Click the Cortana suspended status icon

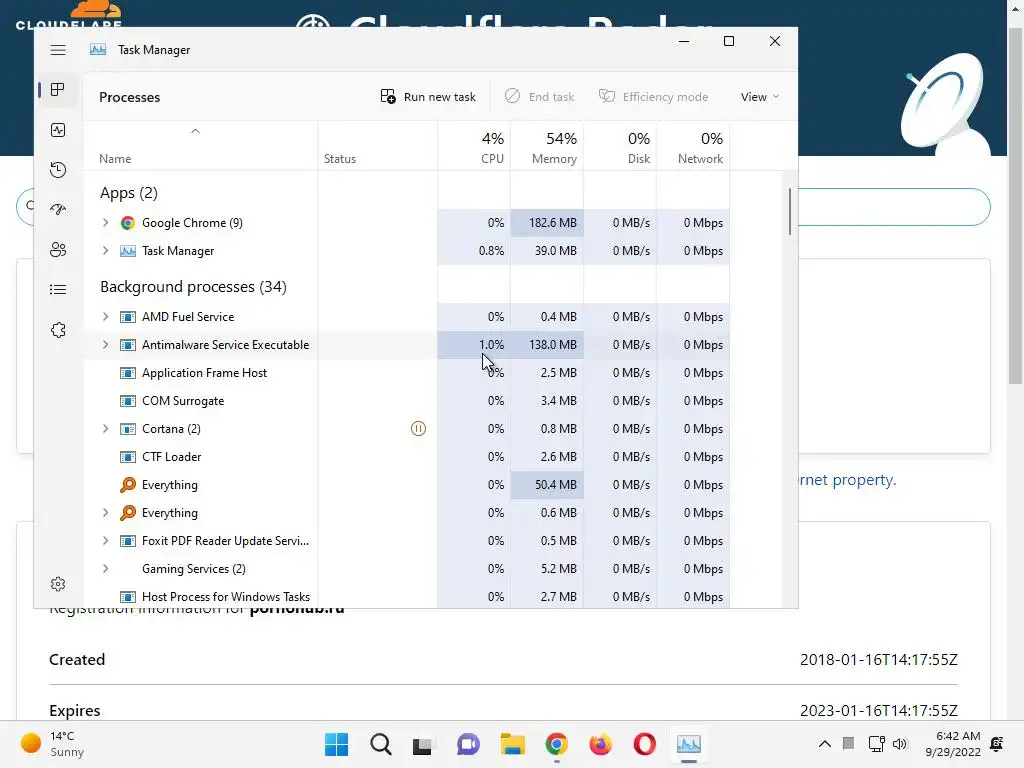click(418, 428)
